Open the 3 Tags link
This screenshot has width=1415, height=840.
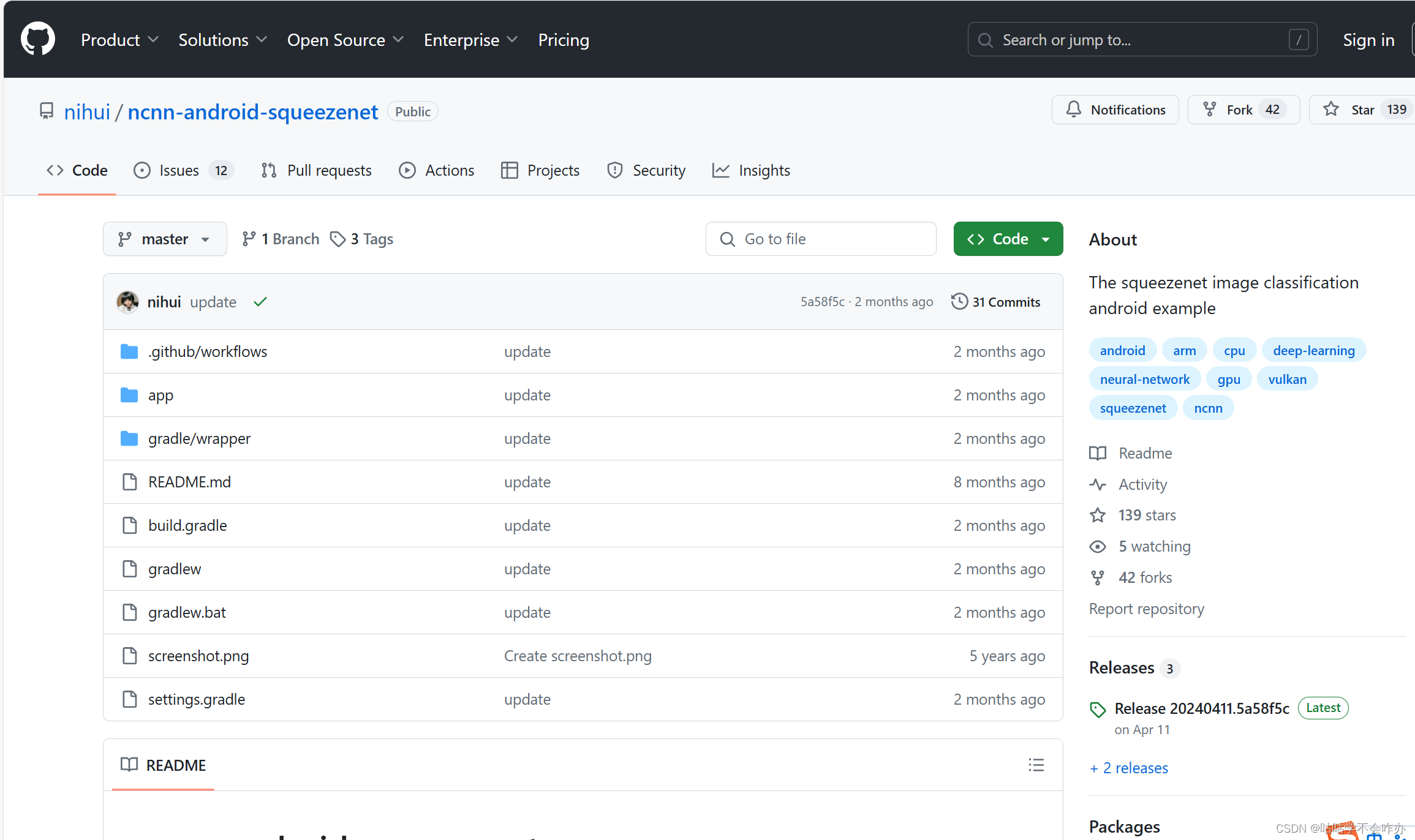361,239
